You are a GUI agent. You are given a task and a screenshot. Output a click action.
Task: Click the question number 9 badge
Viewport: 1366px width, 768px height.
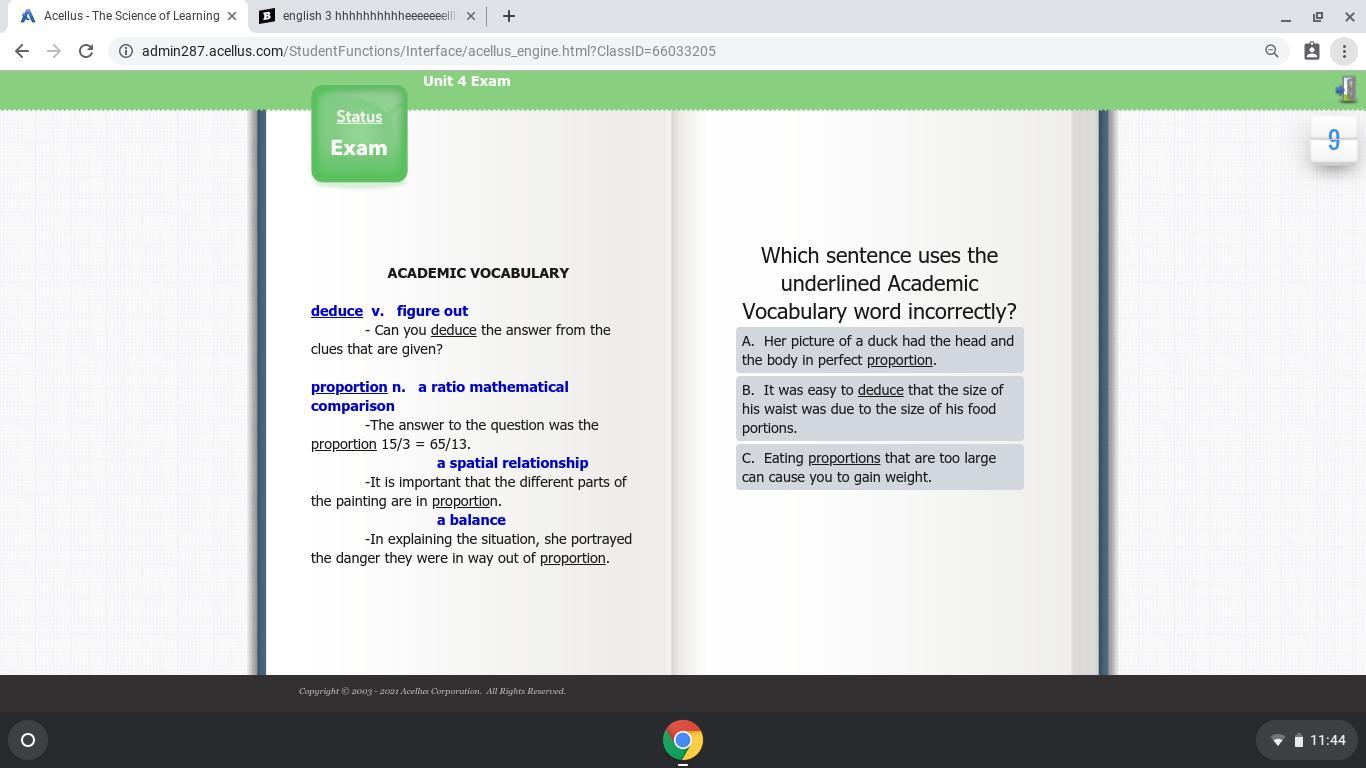point(1334,140)
